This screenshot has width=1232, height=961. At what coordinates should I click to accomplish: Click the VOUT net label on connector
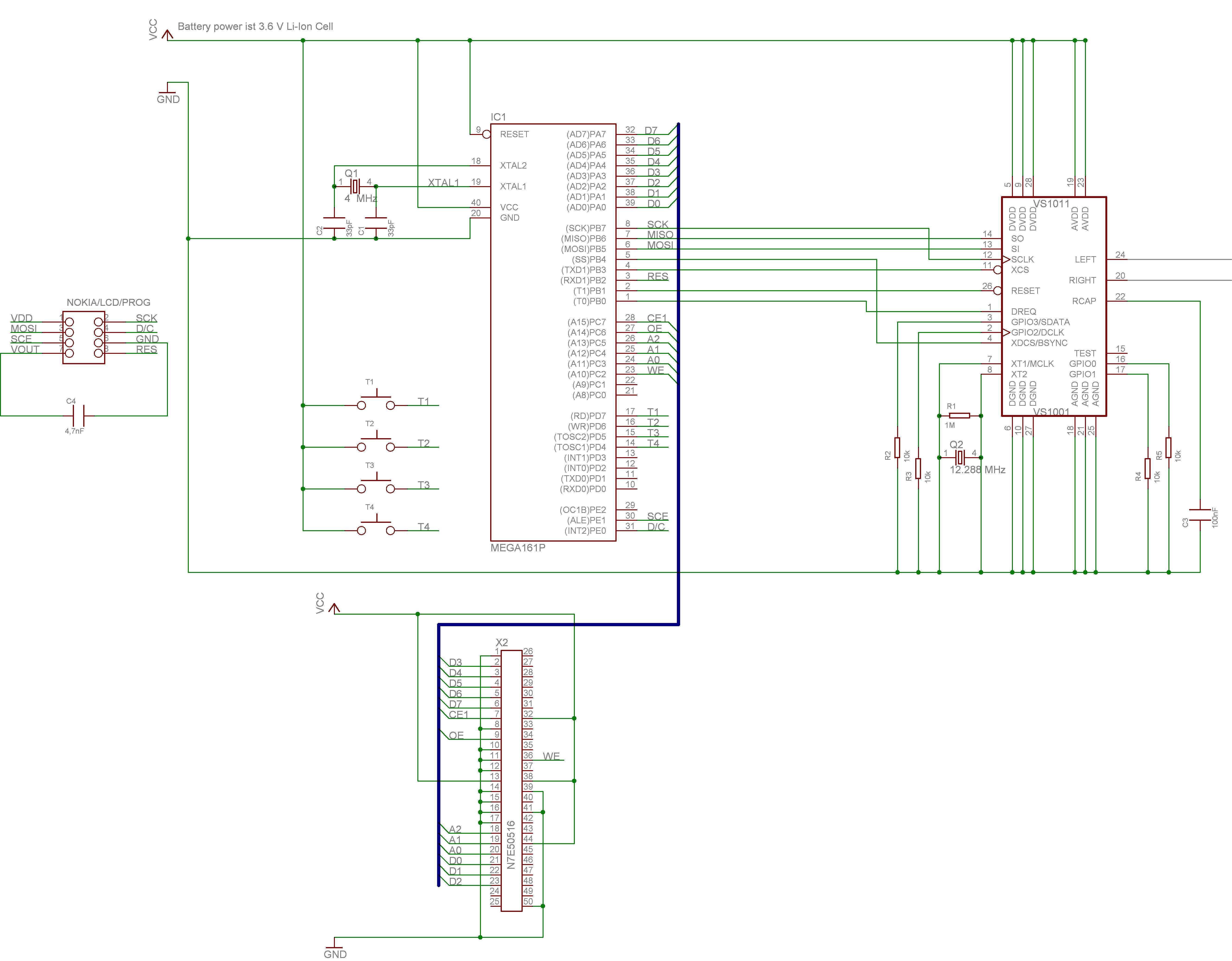25,349
